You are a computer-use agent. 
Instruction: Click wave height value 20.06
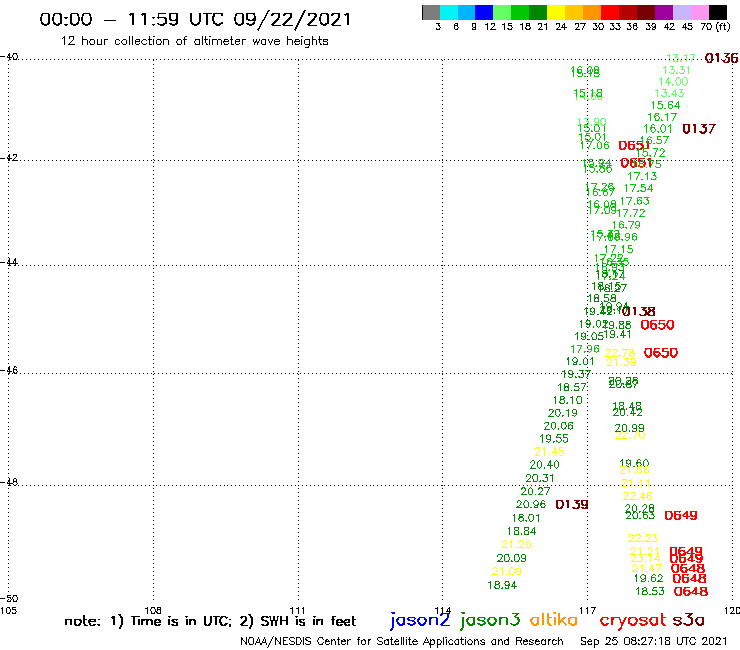coord(558,426)
